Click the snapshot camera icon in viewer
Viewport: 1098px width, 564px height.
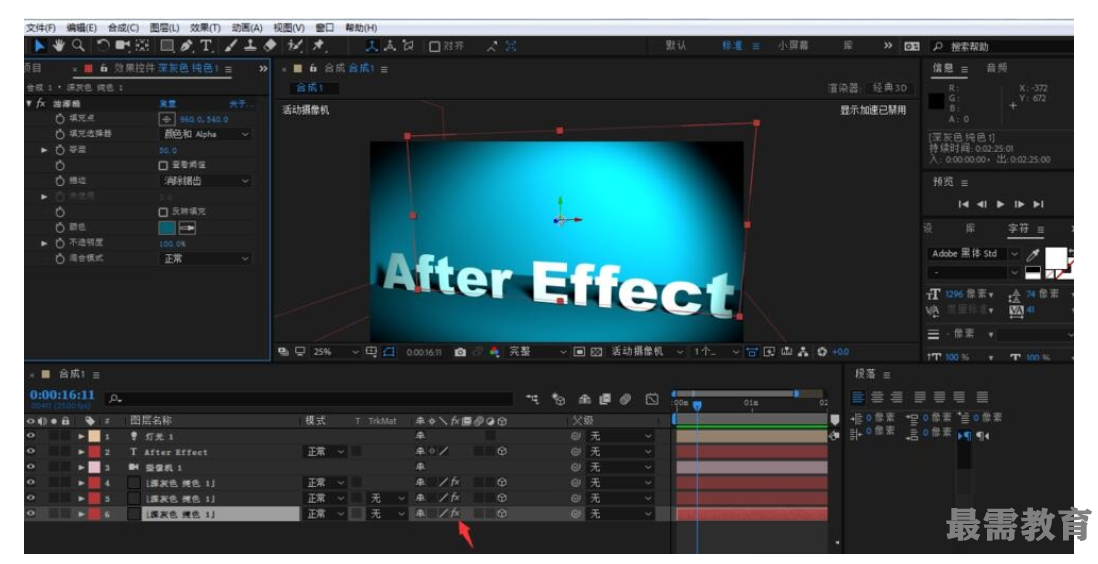tap(460, 352)
